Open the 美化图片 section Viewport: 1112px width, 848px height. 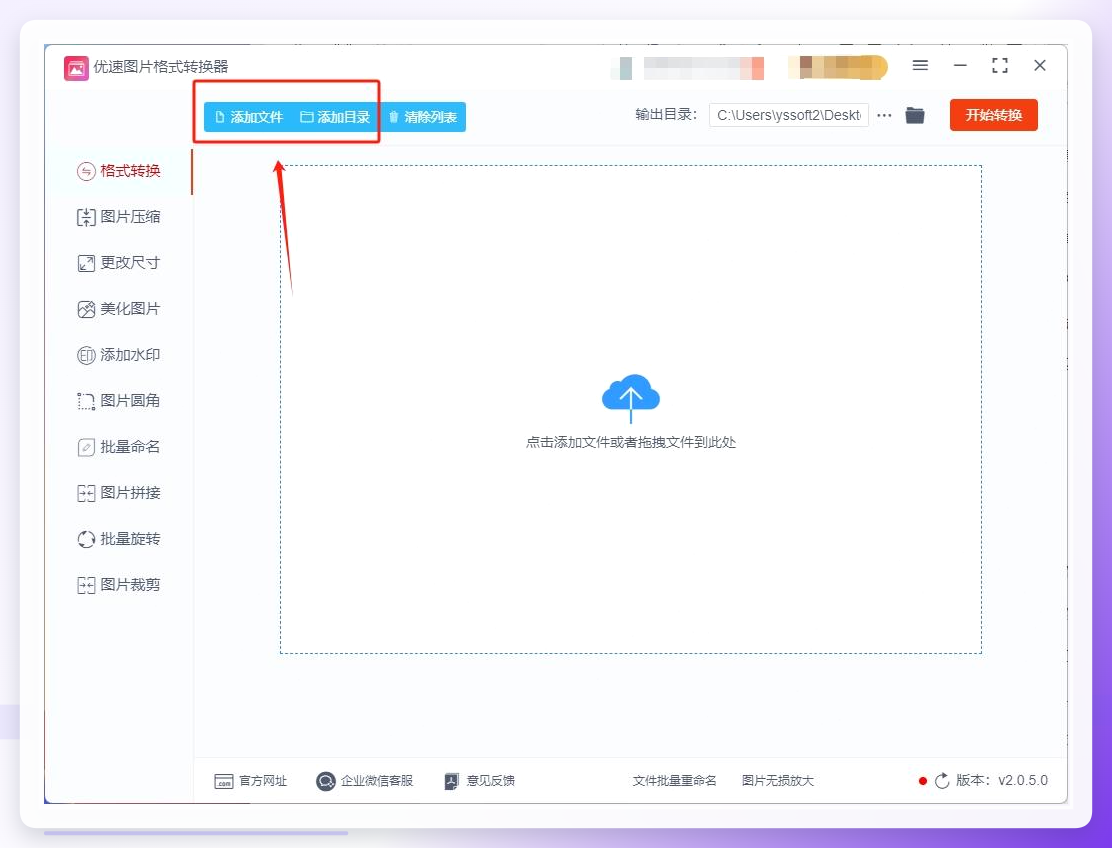click(x=118, y=309)
